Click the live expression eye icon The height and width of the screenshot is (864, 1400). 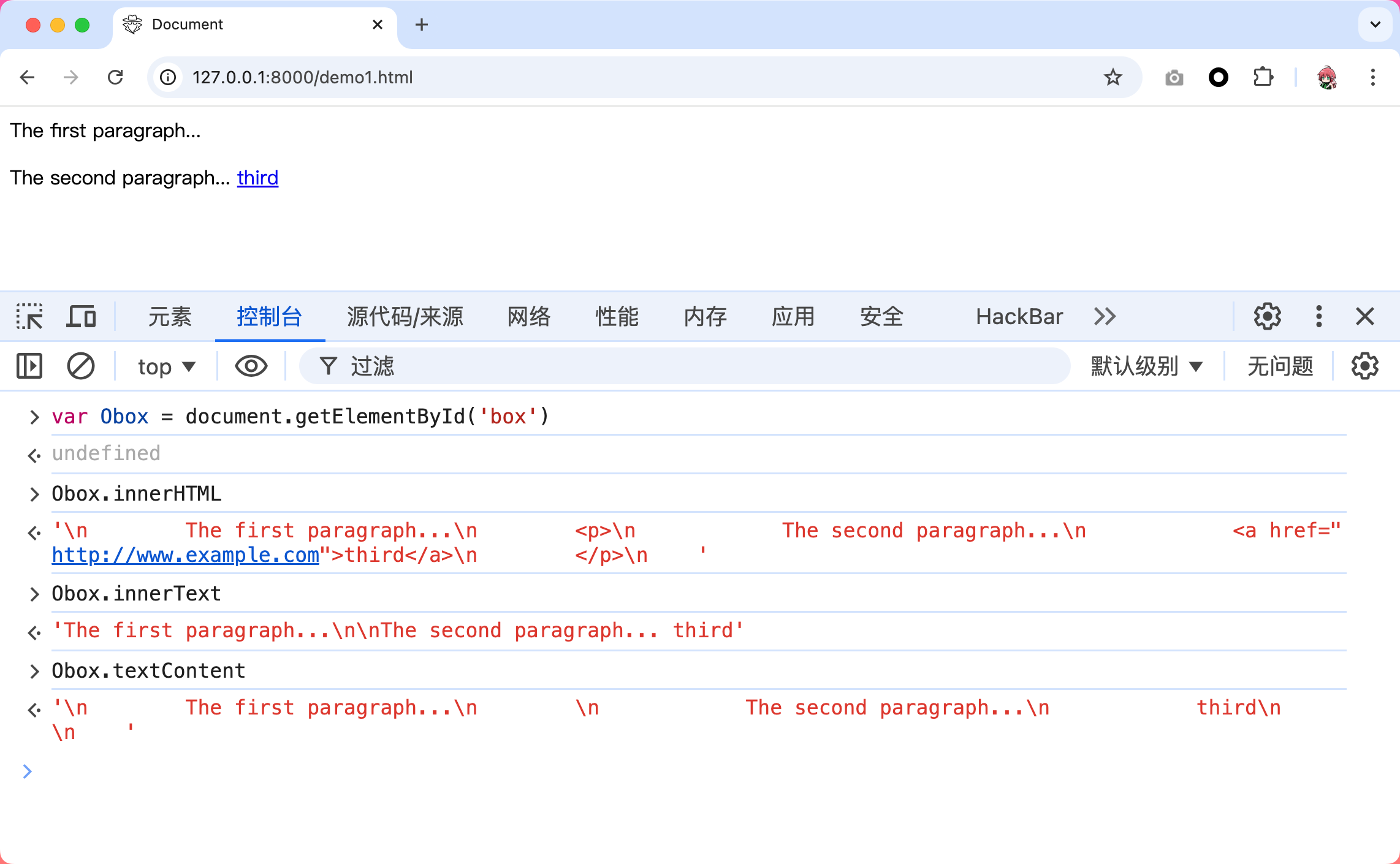(251, 366)
